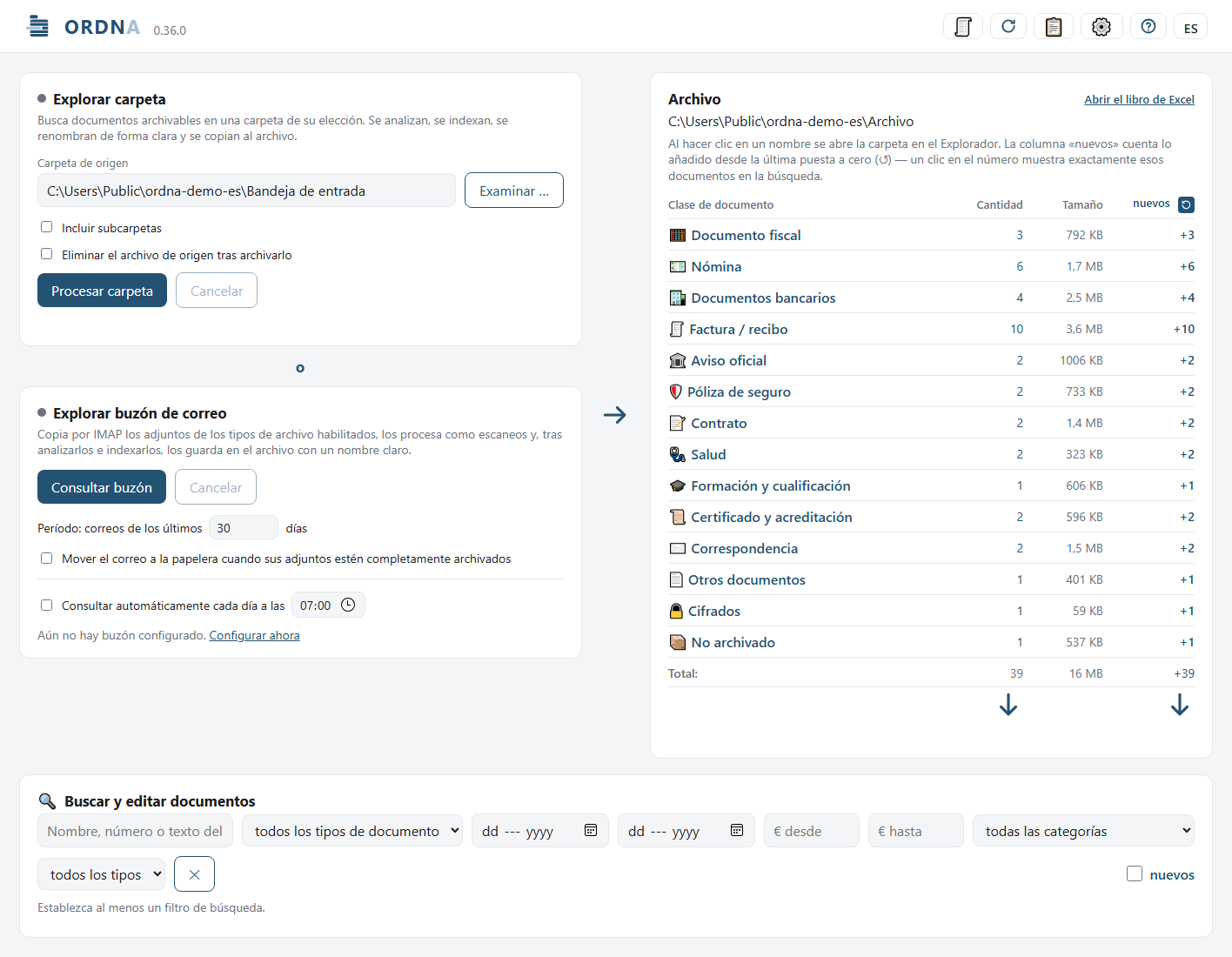Click Examinar ... button

tap(514, 191)
